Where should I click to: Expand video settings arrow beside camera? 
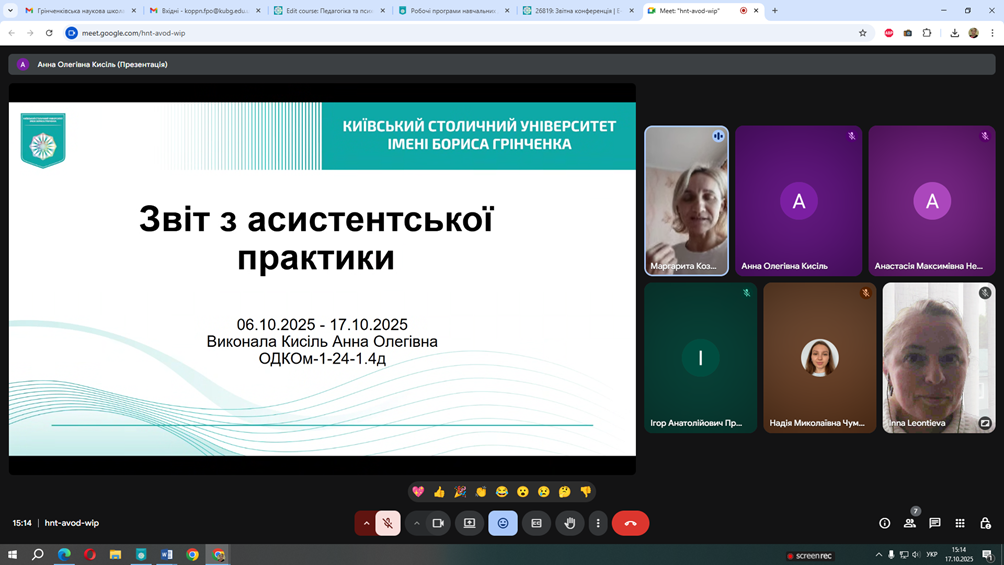[417, 523]
